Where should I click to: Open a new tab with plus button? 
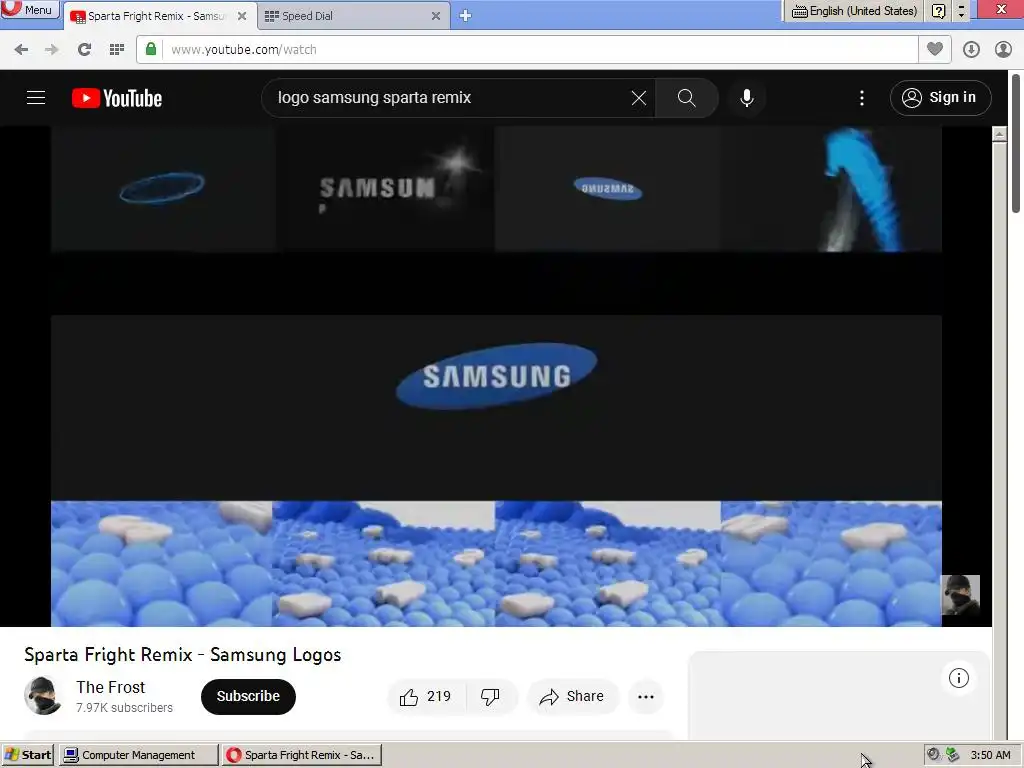(x=465, y=16)
